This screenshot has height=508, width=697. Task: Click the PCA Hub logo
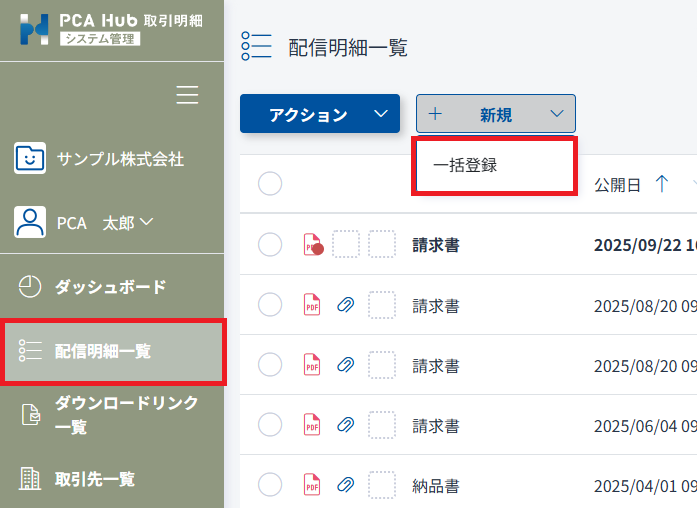[34, 29]
